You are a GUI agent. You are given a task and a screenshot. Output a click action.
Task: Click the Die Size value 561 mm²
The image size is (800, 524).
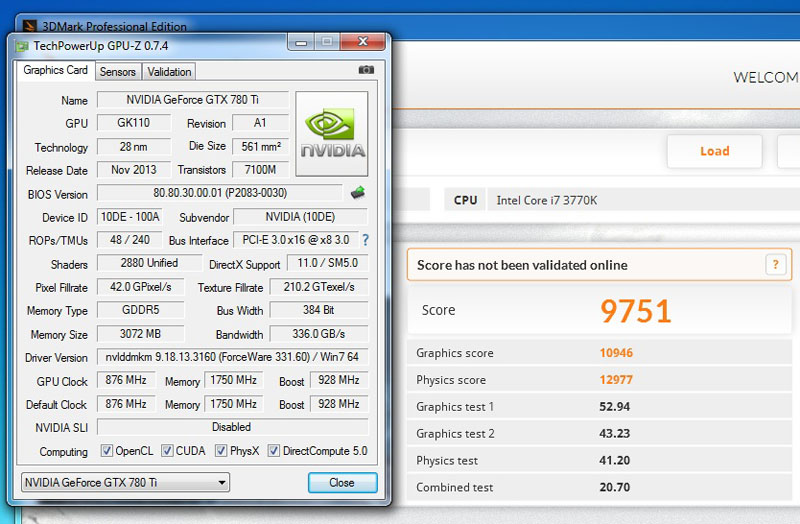[260, 147]
